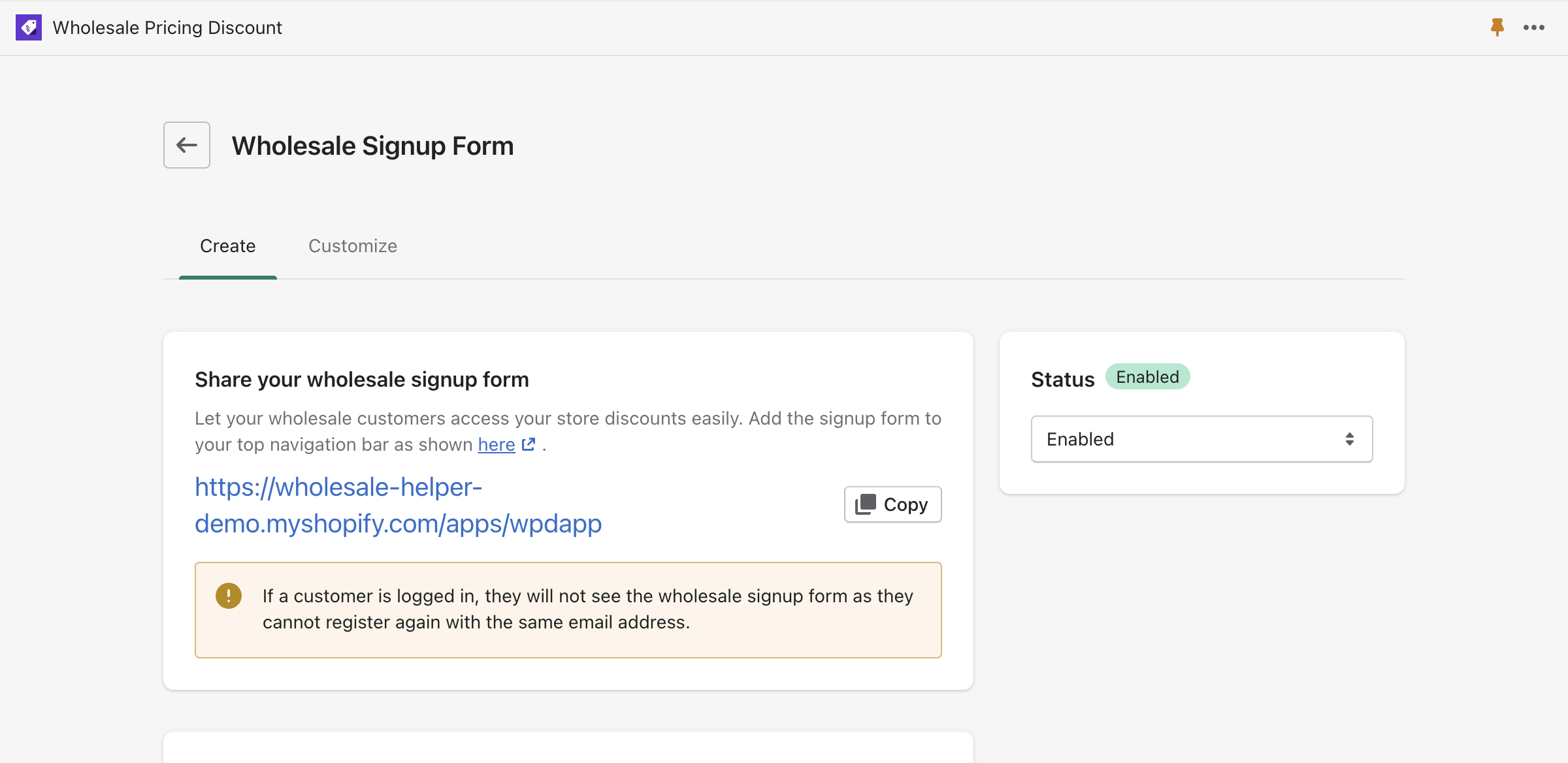Open the 'here' navigation help link
Image resolution: width=1568 pixels, height=763 pixels.
[x=497, y=445]
